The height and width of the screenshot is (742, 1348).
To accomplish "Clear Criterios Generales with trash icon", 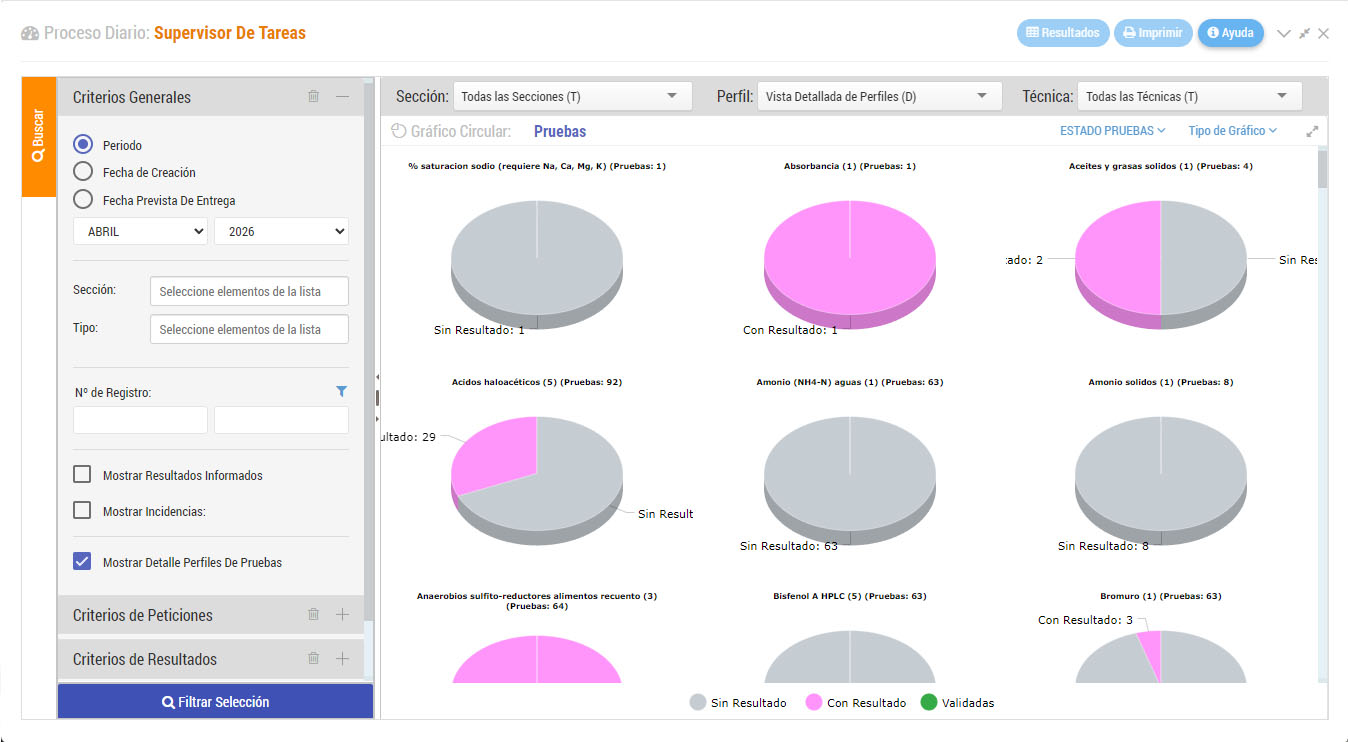I will point(313,97).
